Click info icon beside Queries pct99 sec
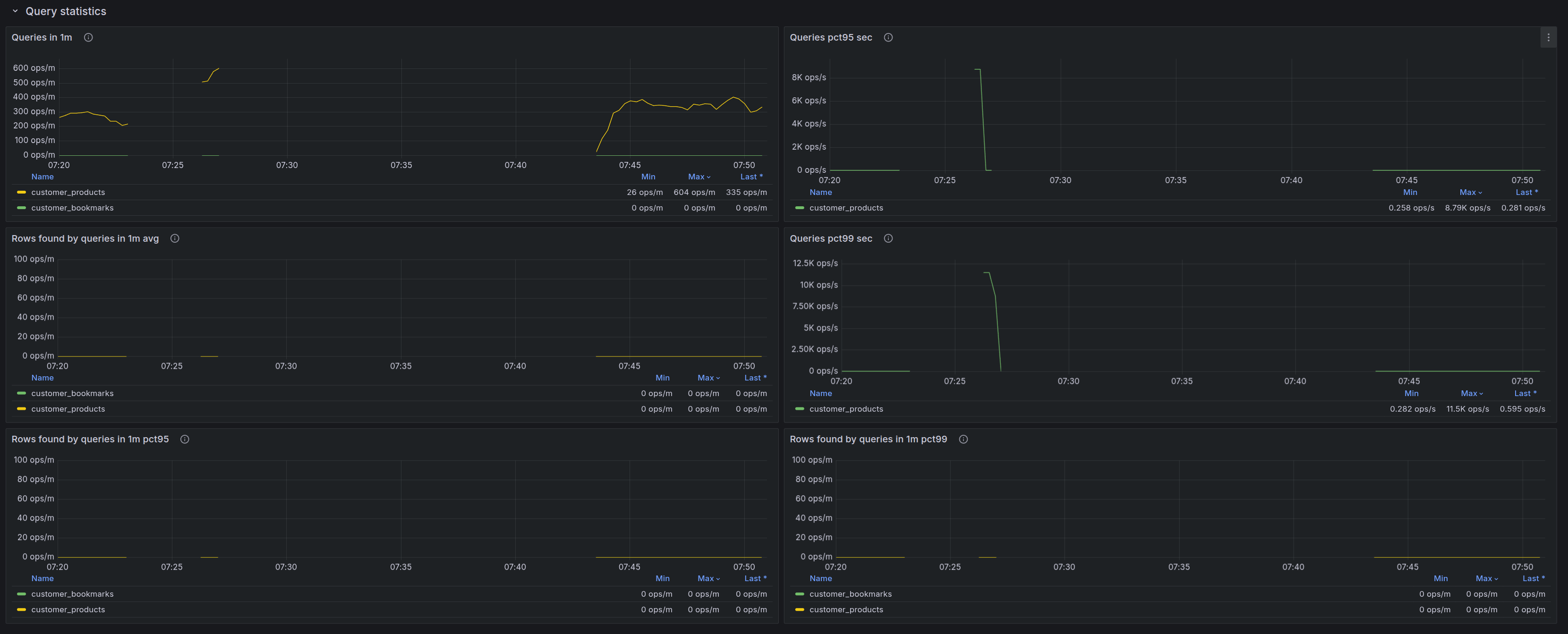1568x634 pixels. (x=888, y=238)
